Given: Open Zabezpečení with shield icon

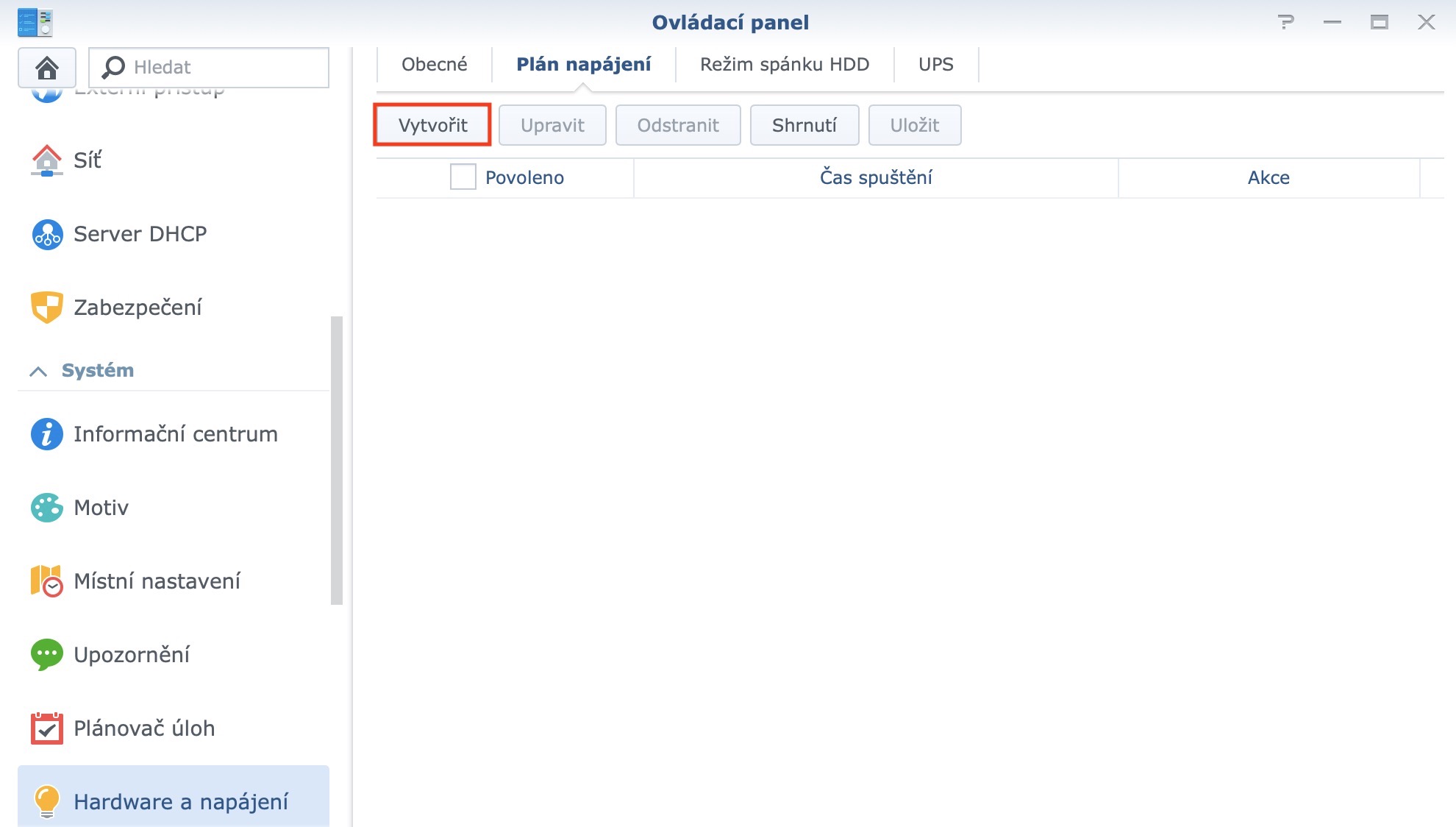Looking at the screenshot, I should click(46, 307).
